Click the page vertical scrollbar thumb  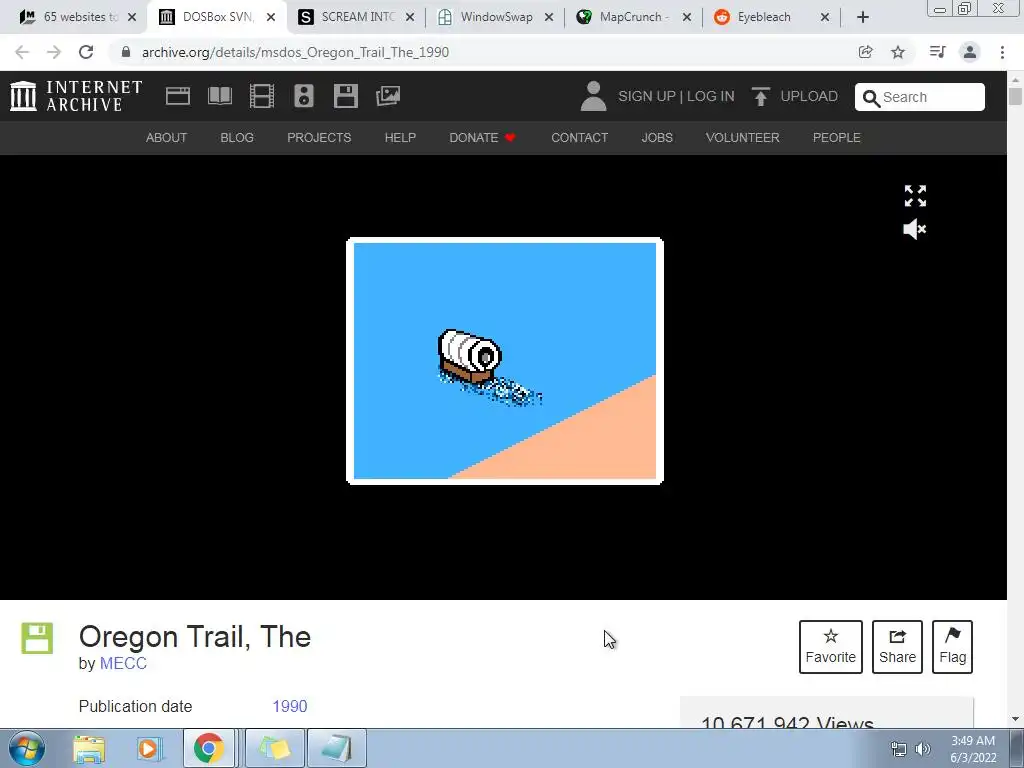[x=1015, y=95]
